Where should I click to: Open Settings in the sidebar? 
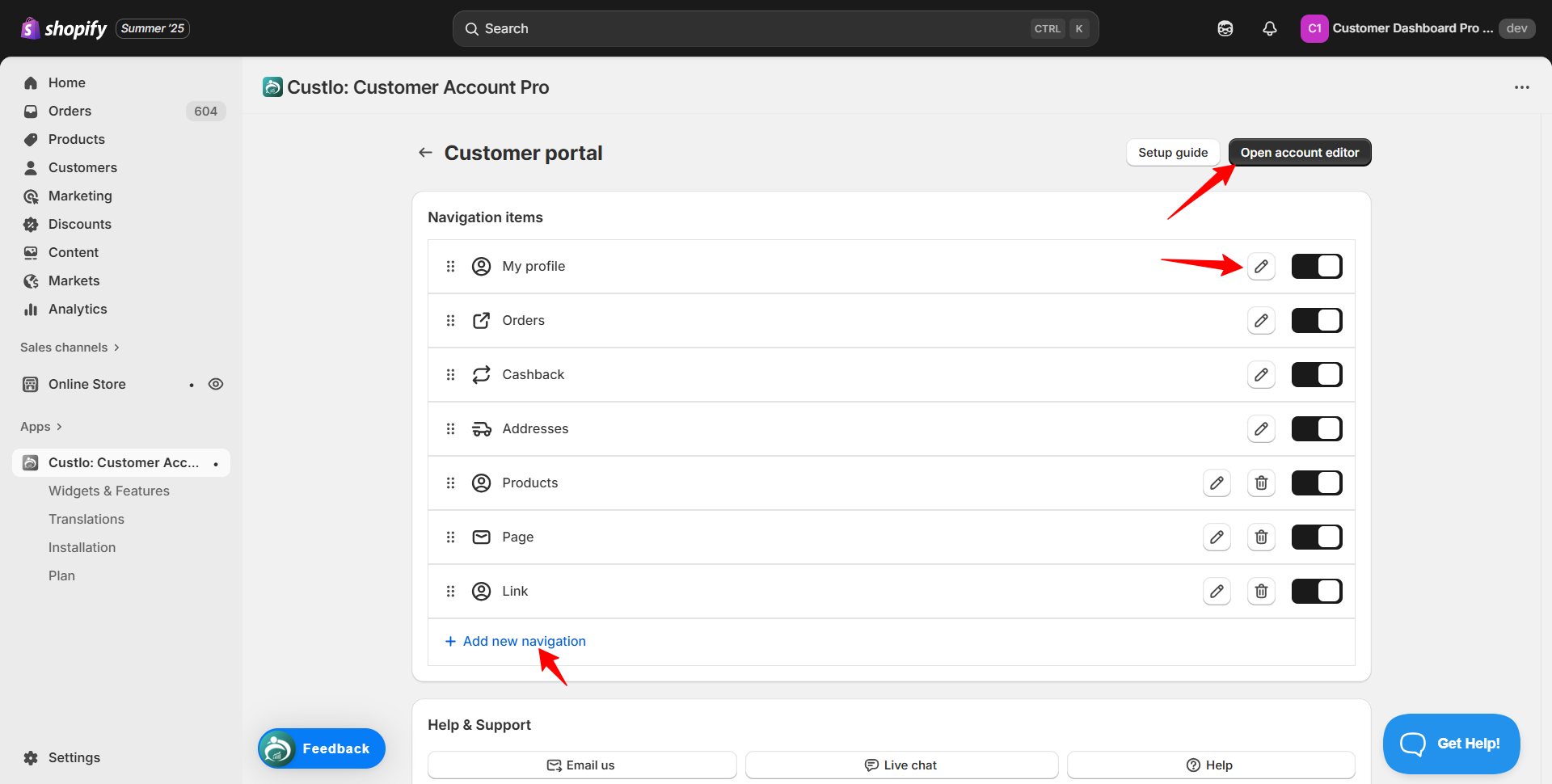(121, 757)
